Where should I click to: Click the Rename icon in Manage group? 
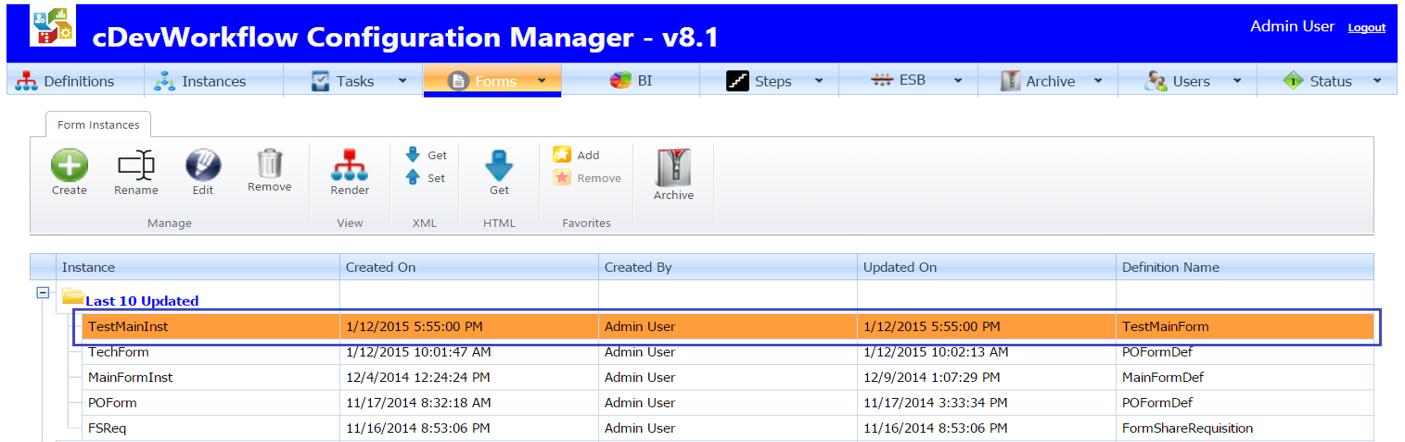136,166
